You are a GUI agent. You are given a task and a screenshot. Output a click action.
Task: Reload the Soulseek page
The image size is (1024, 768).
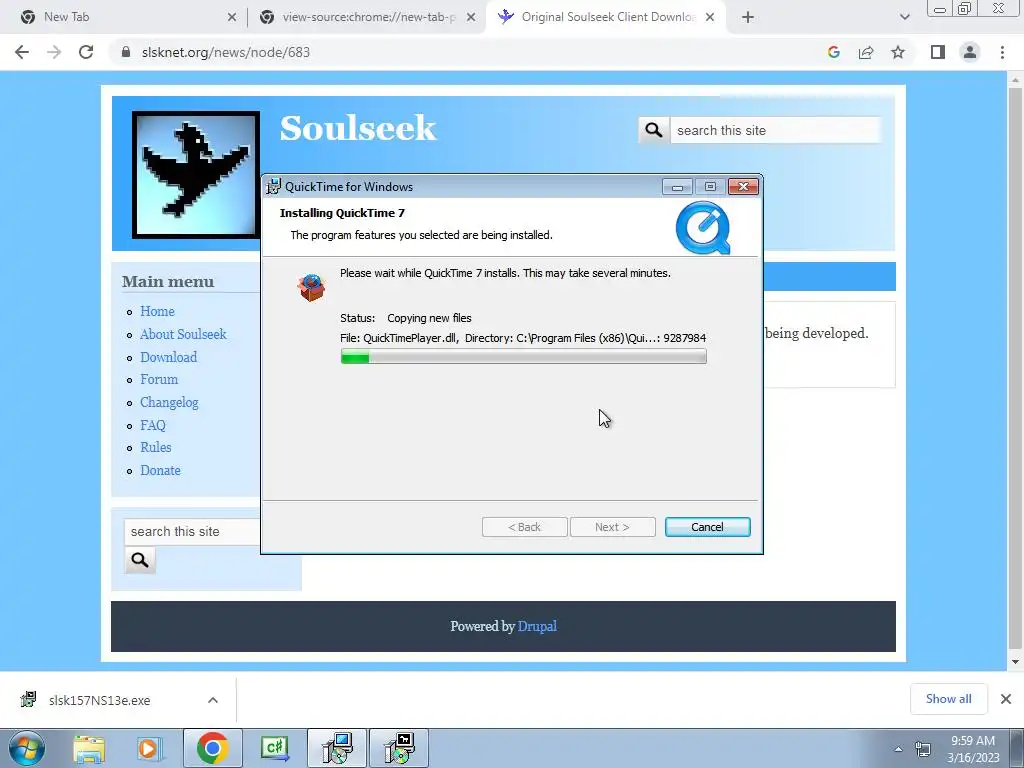[86, 52]
